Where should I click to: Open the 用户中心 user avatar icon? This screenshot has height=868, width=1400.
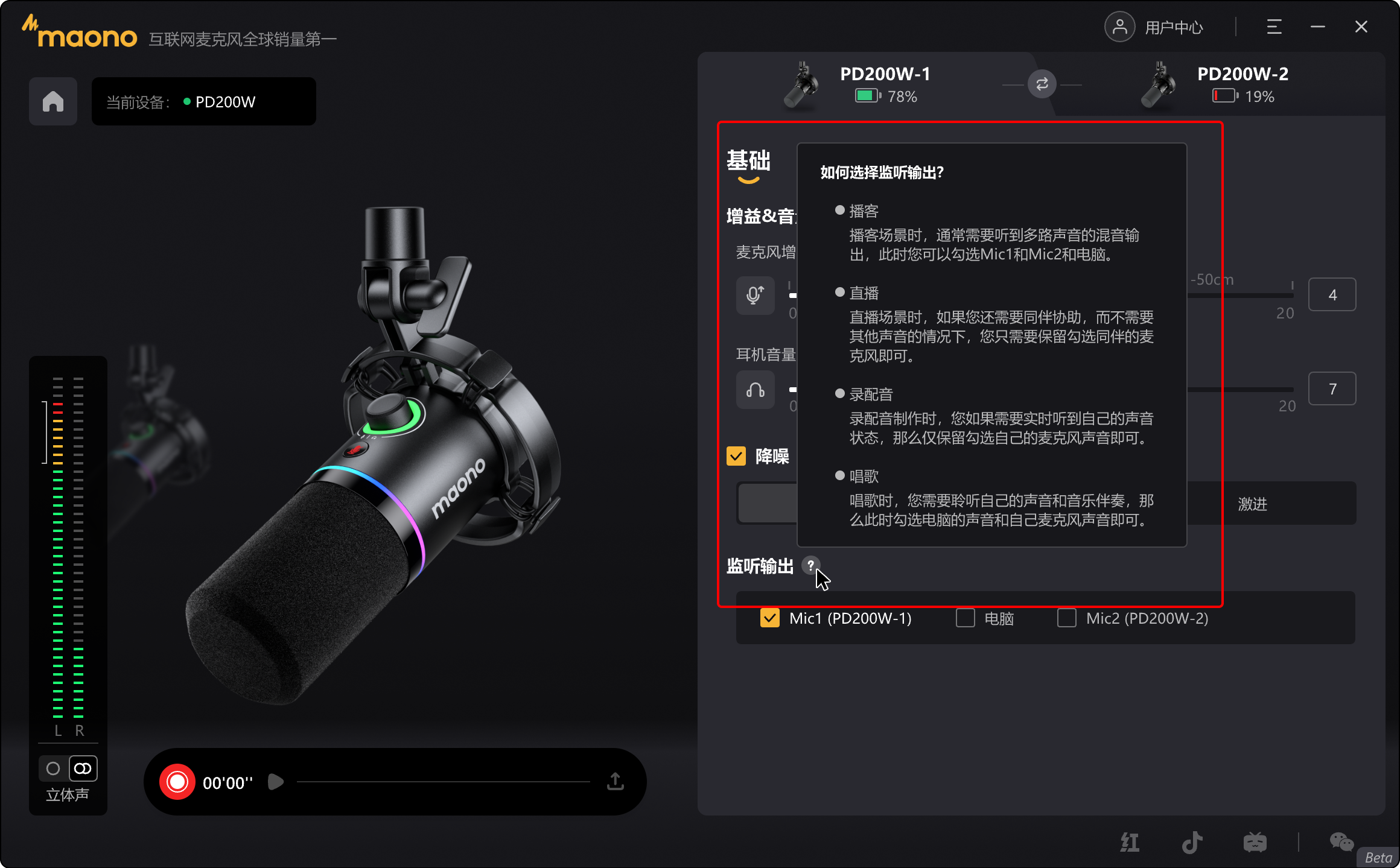(x=1119, y=27)
